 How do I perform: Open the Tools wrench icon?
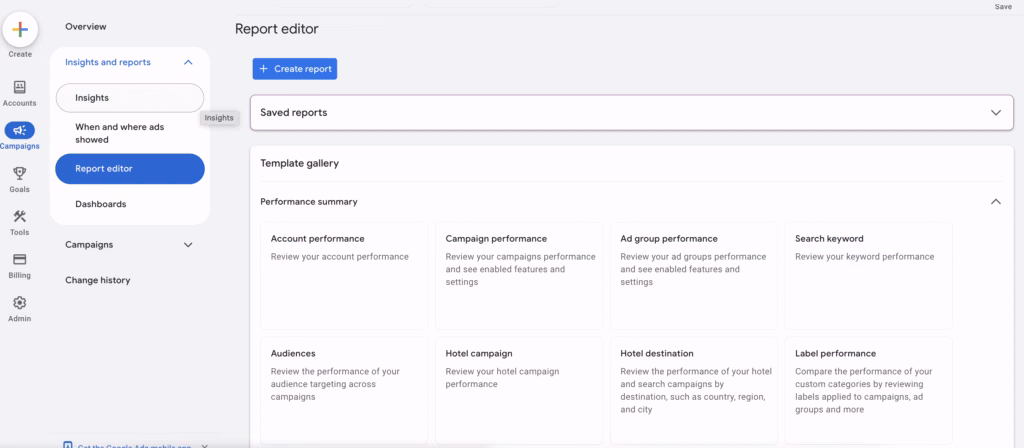coord(20,217)
